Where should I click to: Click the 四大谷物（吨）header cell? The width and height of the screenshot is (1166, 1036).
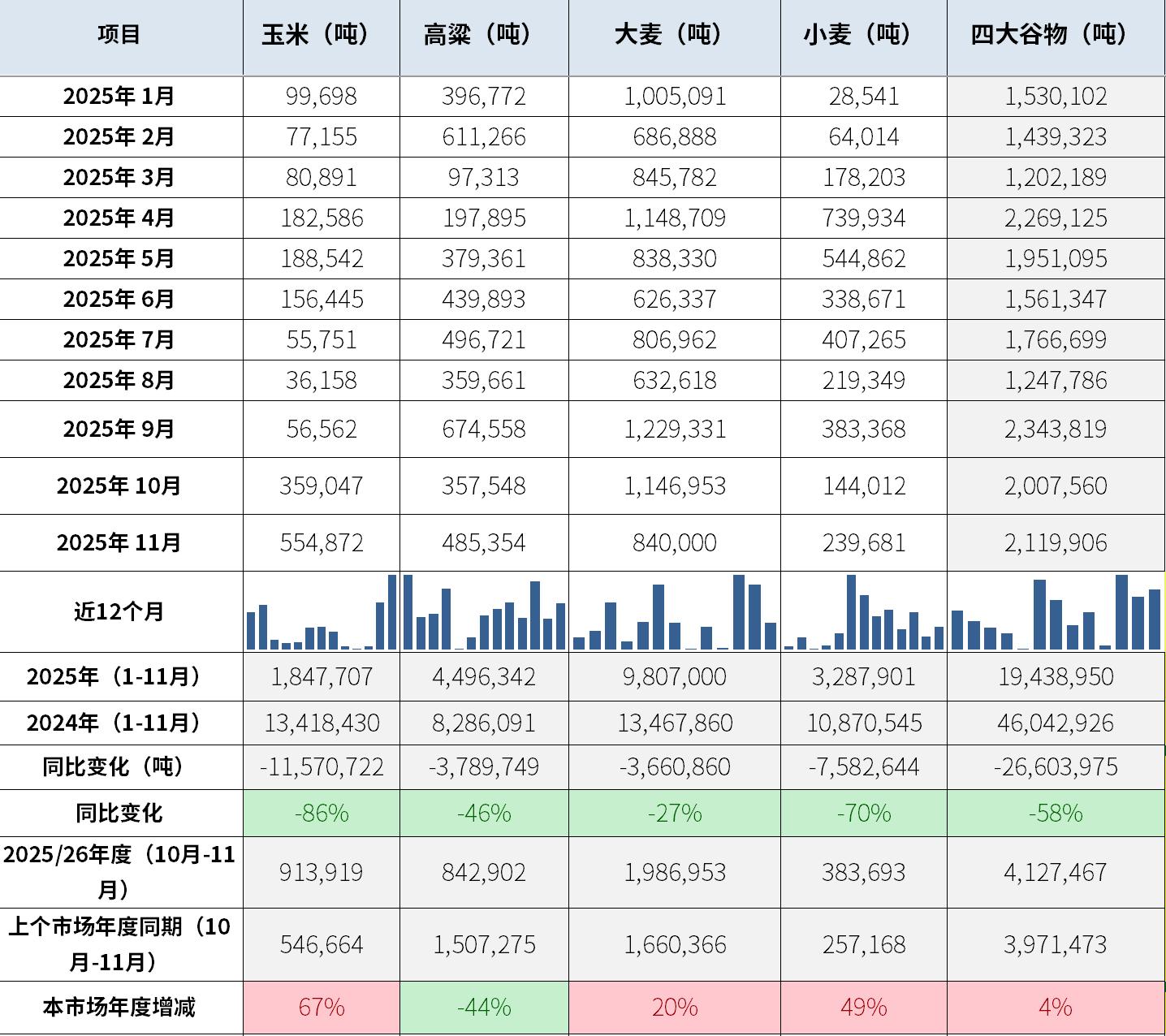coord(1055,35)
